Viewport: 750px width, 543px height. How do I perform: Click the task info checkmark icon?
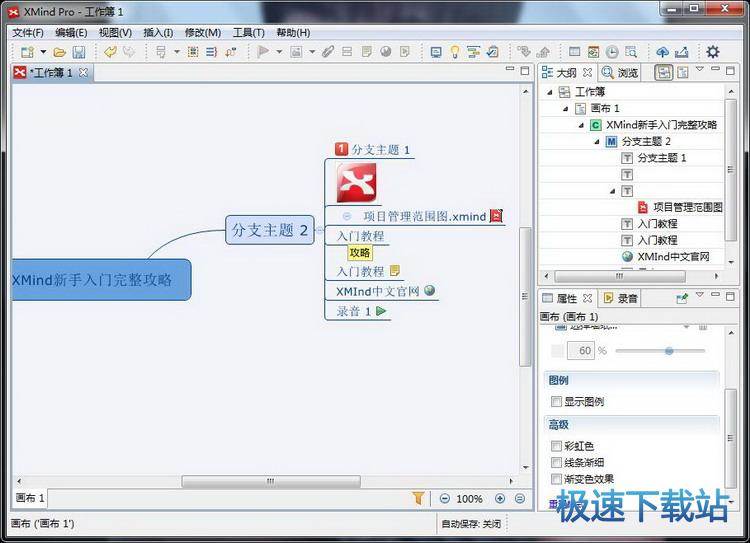(493, 52)
